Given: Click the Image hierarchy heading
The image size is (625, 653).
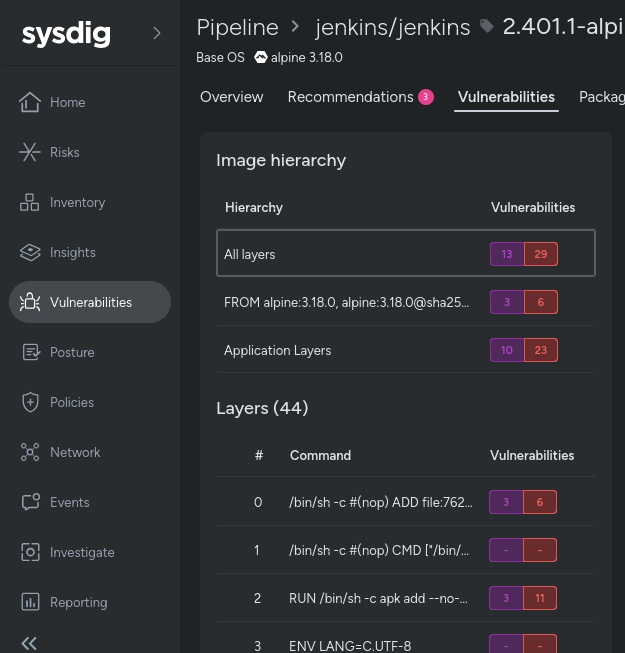Looking at the screenshot, I should 281,161.
